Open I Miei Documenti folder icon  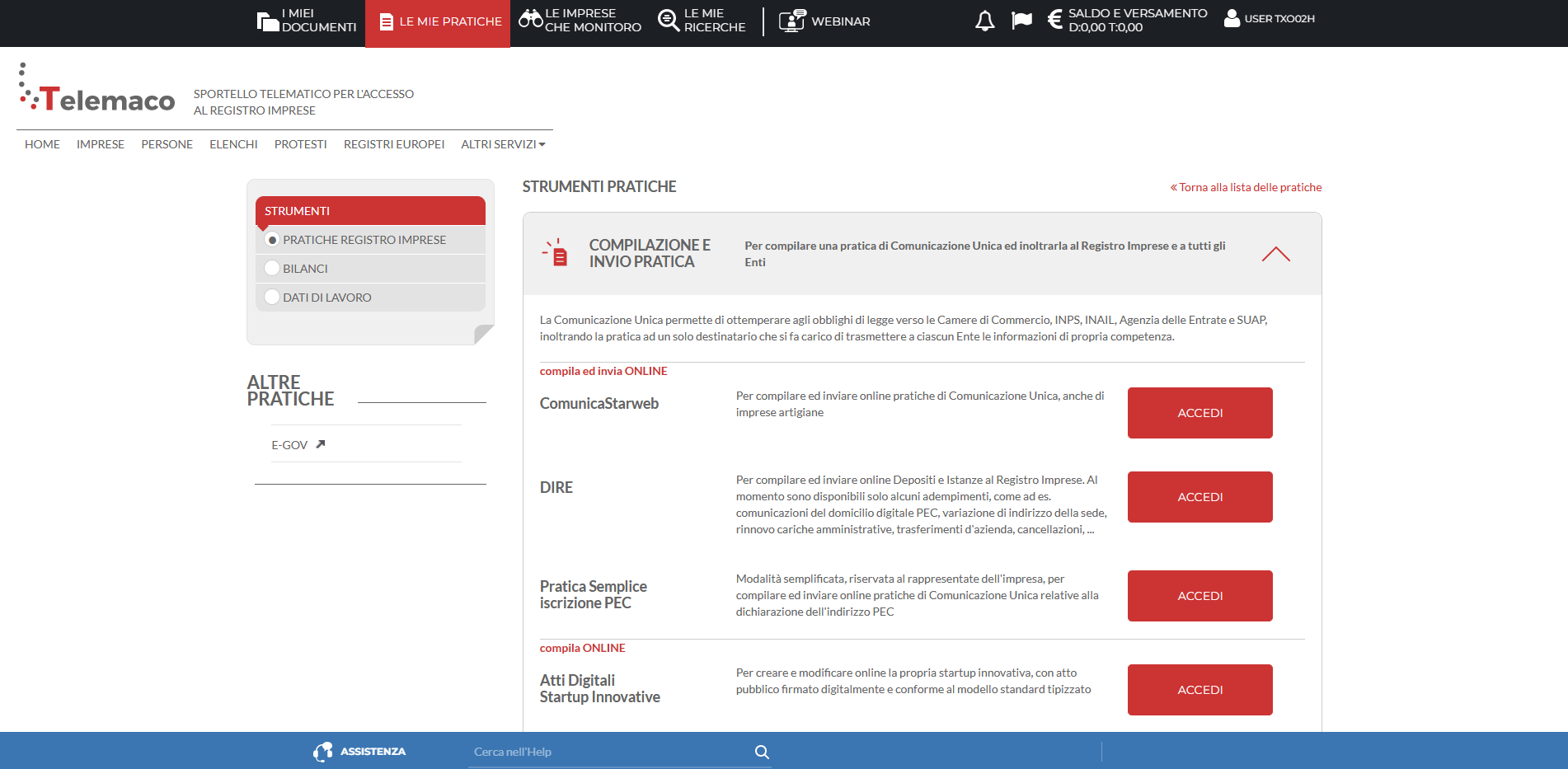pyautogui.click(x=267, y=21)
